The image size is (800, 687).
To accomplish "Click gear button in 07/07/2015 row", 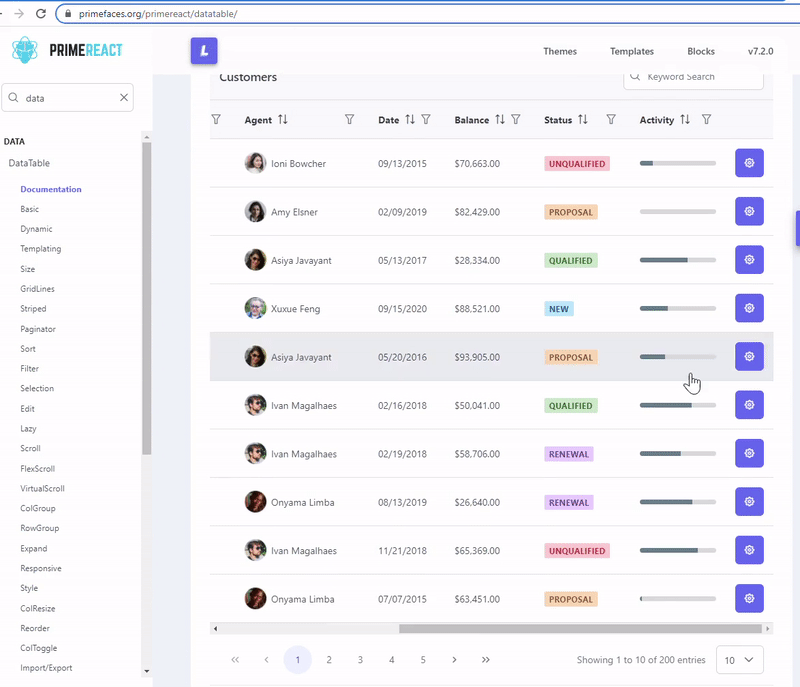I will pyautogui.click(x=749, y=598).
